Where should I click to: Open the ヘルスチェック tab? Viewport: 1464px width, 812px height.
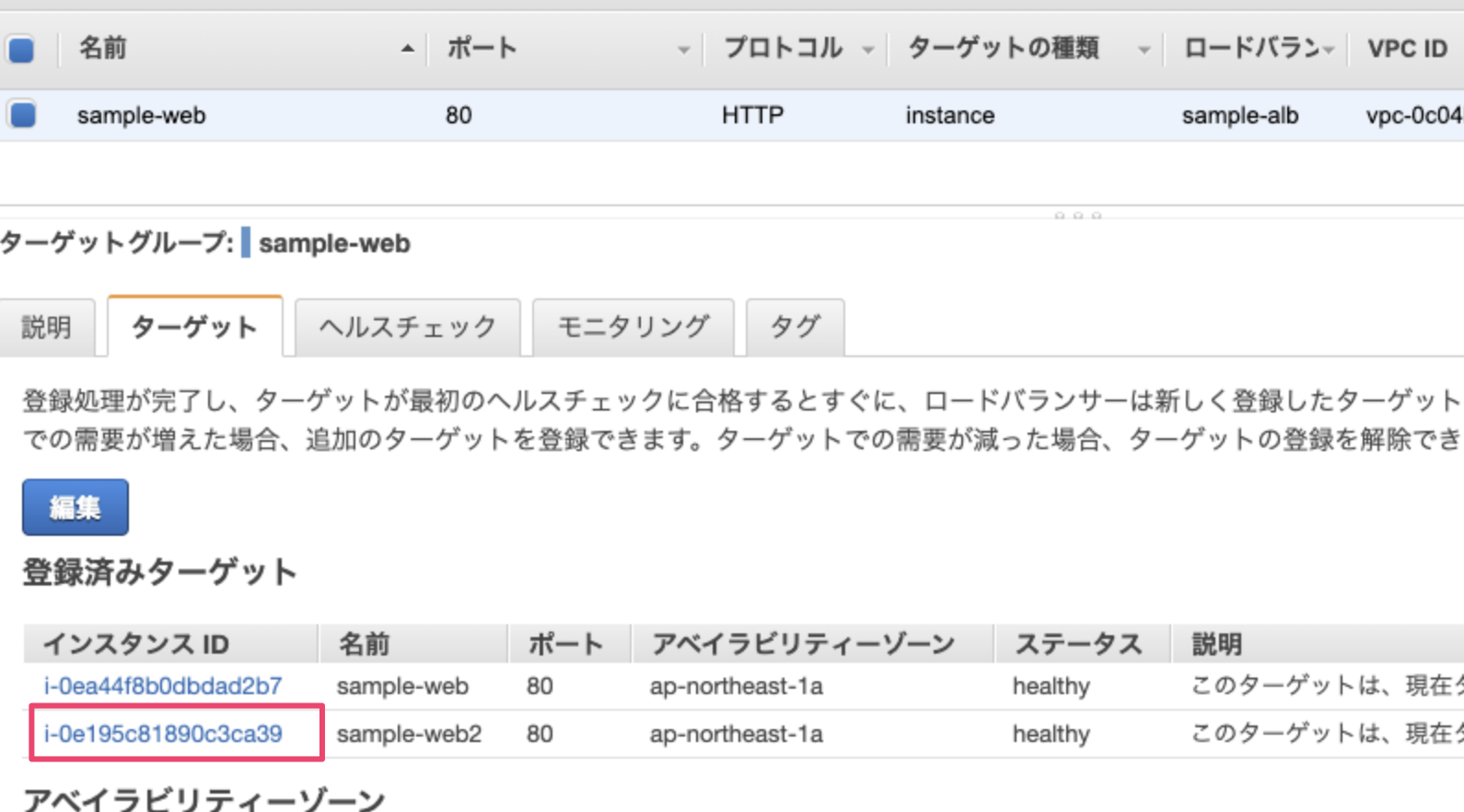[x=407, y=327]
